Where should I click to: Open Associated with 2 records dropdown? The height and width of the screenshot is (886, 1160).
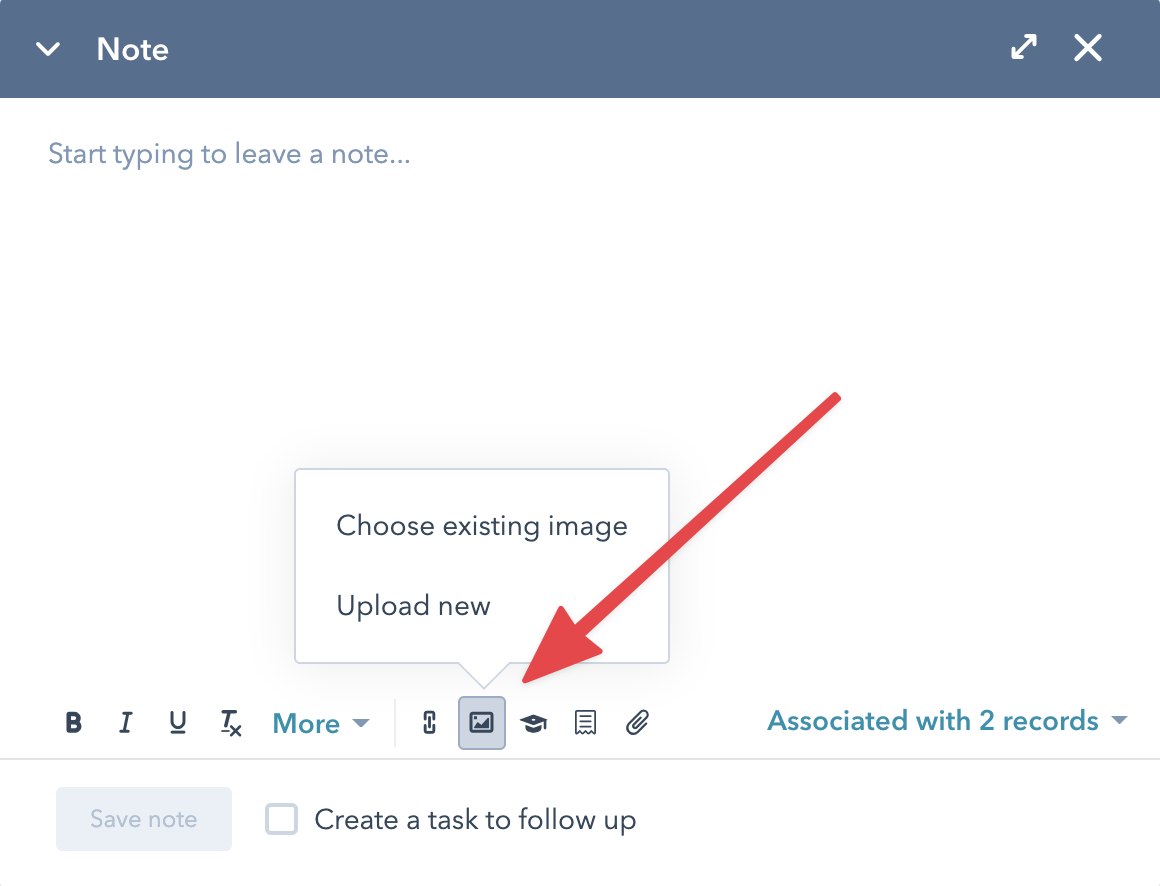coord(946,721)
